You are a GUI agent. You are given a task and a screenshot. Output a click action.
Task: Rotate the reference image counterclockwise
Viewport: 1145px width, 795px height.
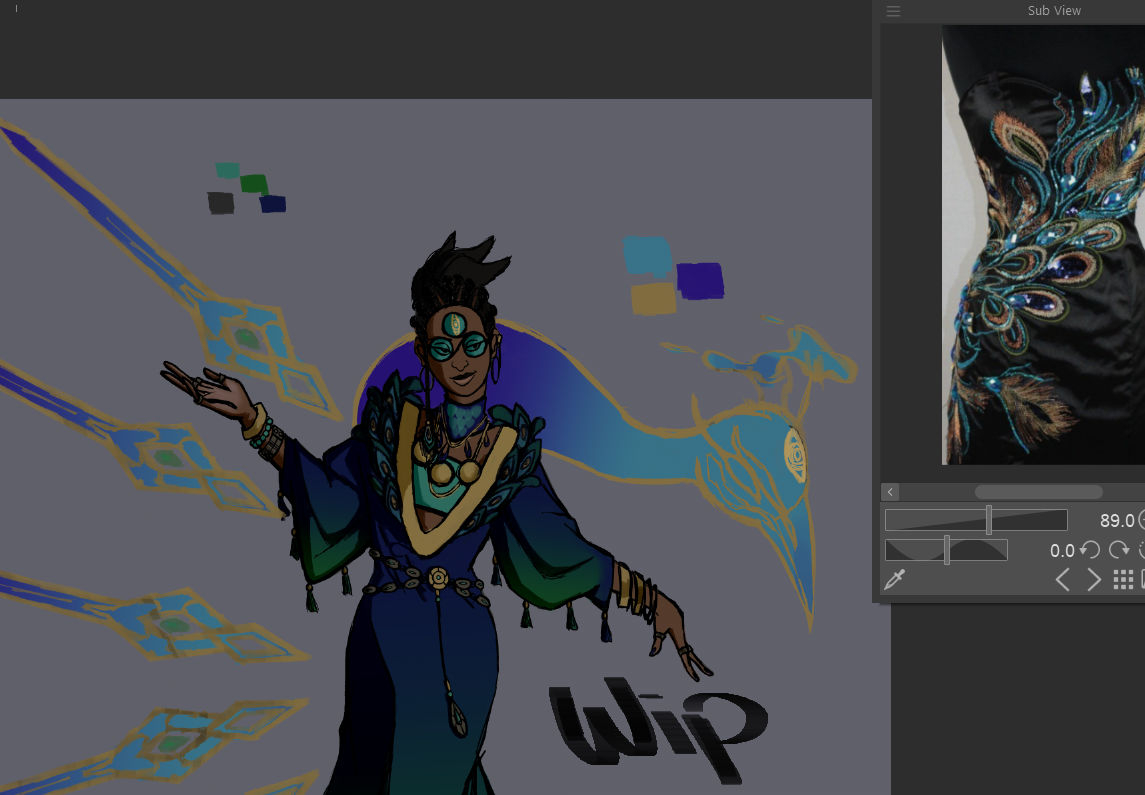click(x=1091, y=550)
